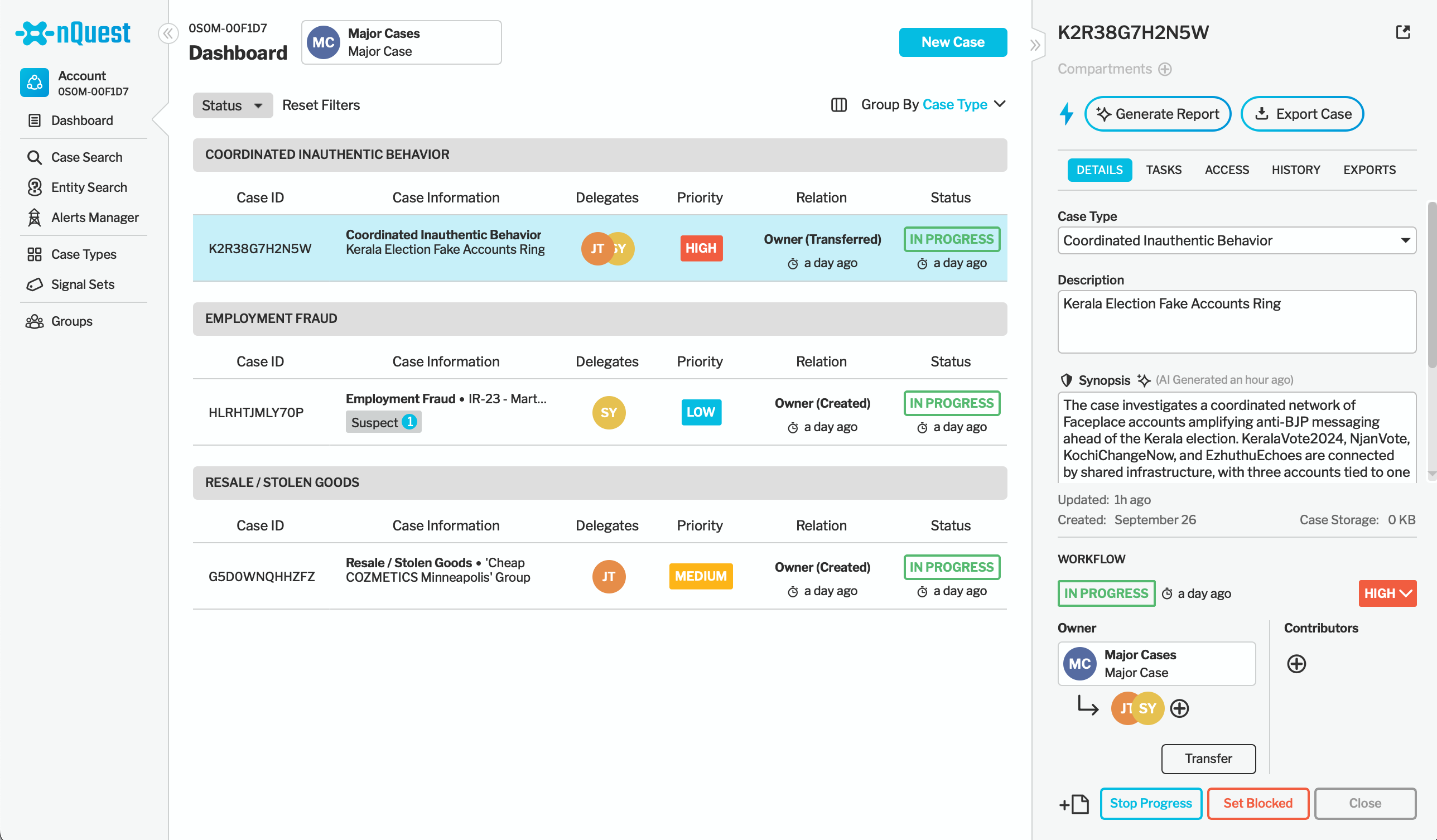This screenshot has height=840, width=1437.
Task: Click the add document icon
Action: point(1074,804)
